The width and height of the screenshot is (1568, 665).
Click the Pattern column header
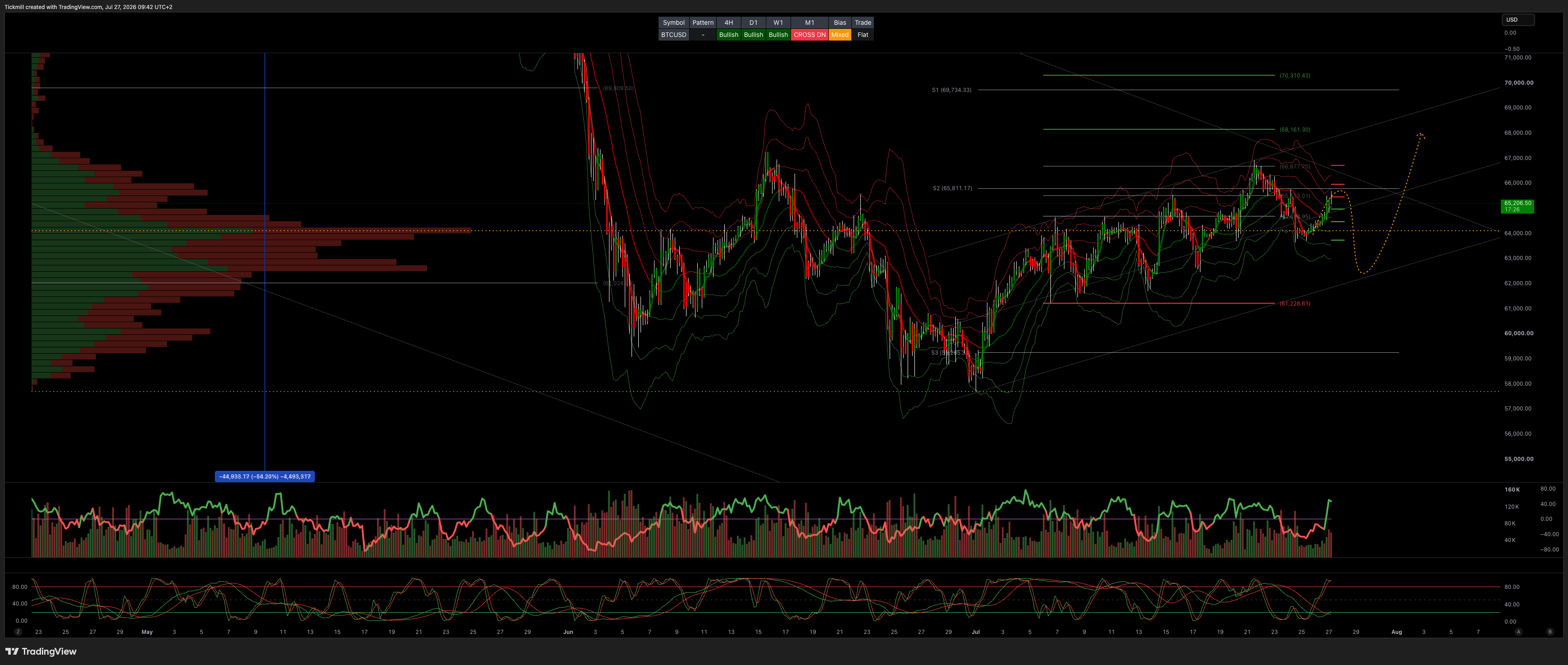[x=703, y=23]
